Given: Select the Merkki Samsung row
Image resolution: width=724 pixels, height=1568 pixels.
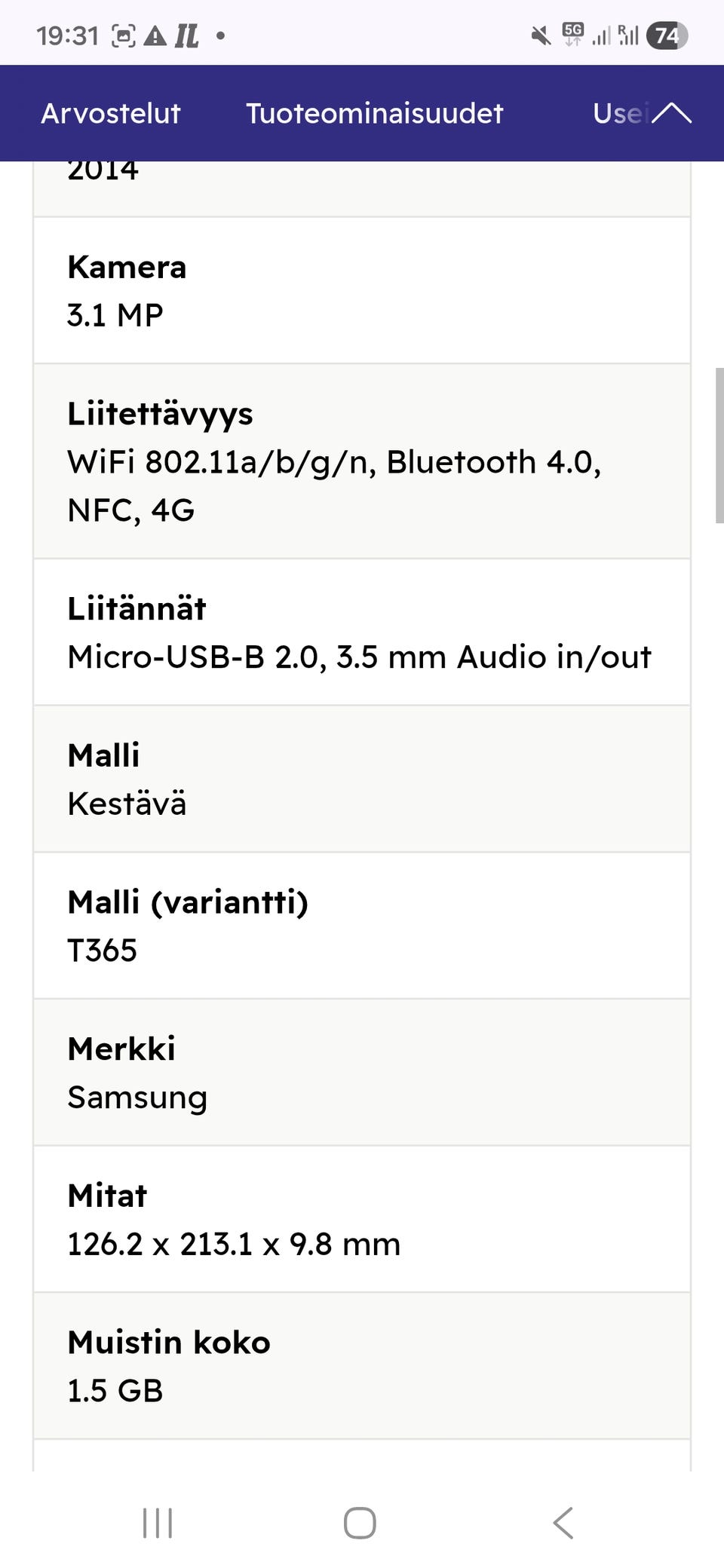Looking at the screenshot, I should (x=362, y=1072).
